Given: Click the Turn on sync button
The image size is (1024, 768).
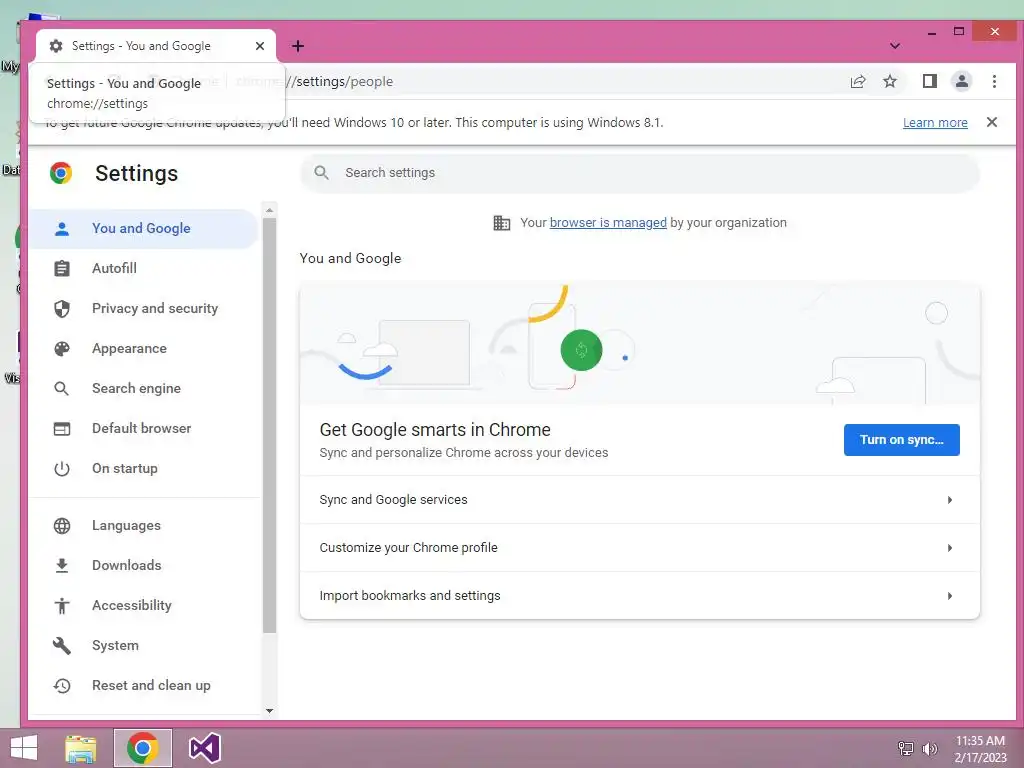Looking at the screenshot, I should [x=901, y=440].
